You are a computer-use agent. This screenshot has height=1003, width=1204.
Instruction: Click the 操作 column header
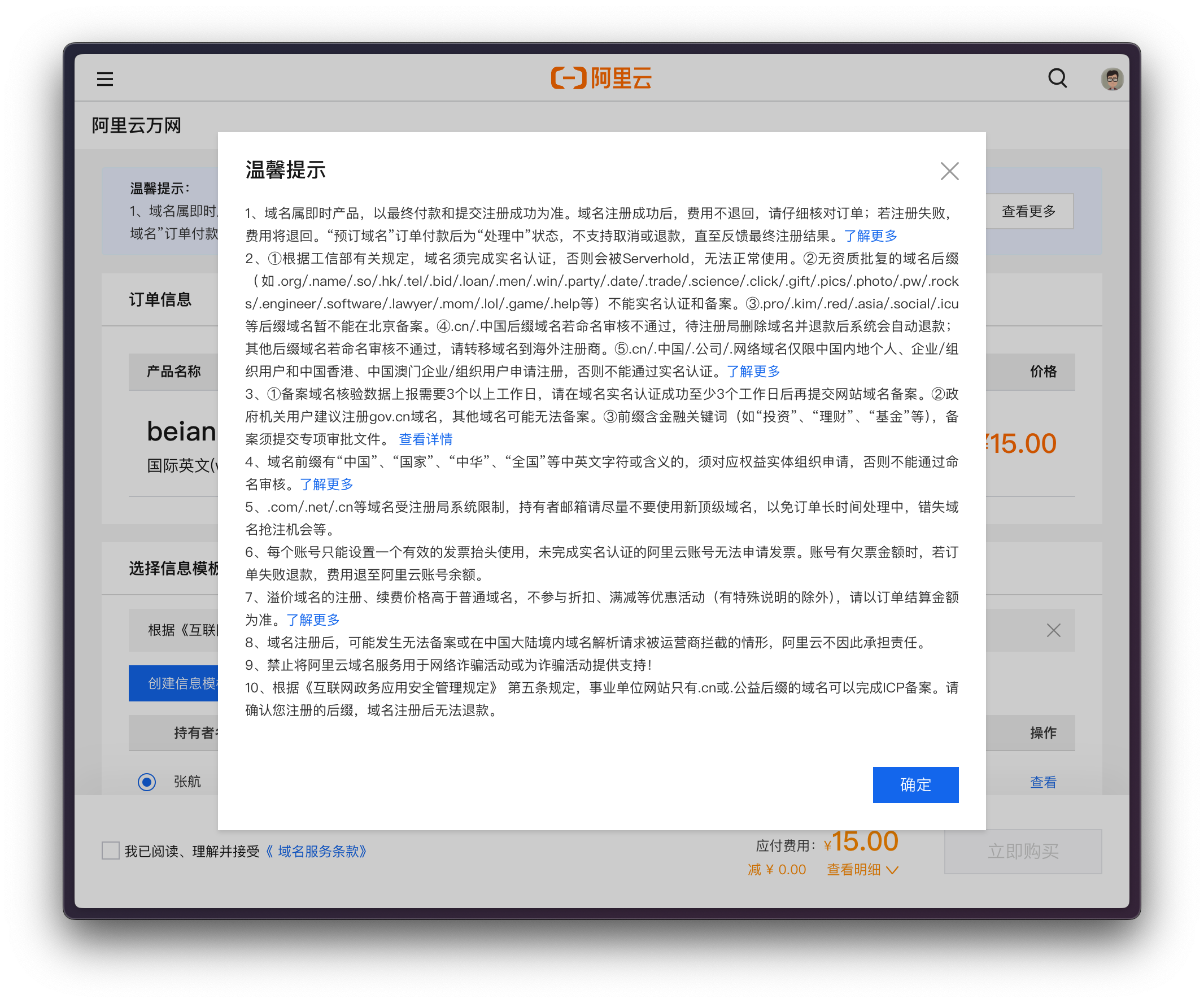pos(1043,732)
